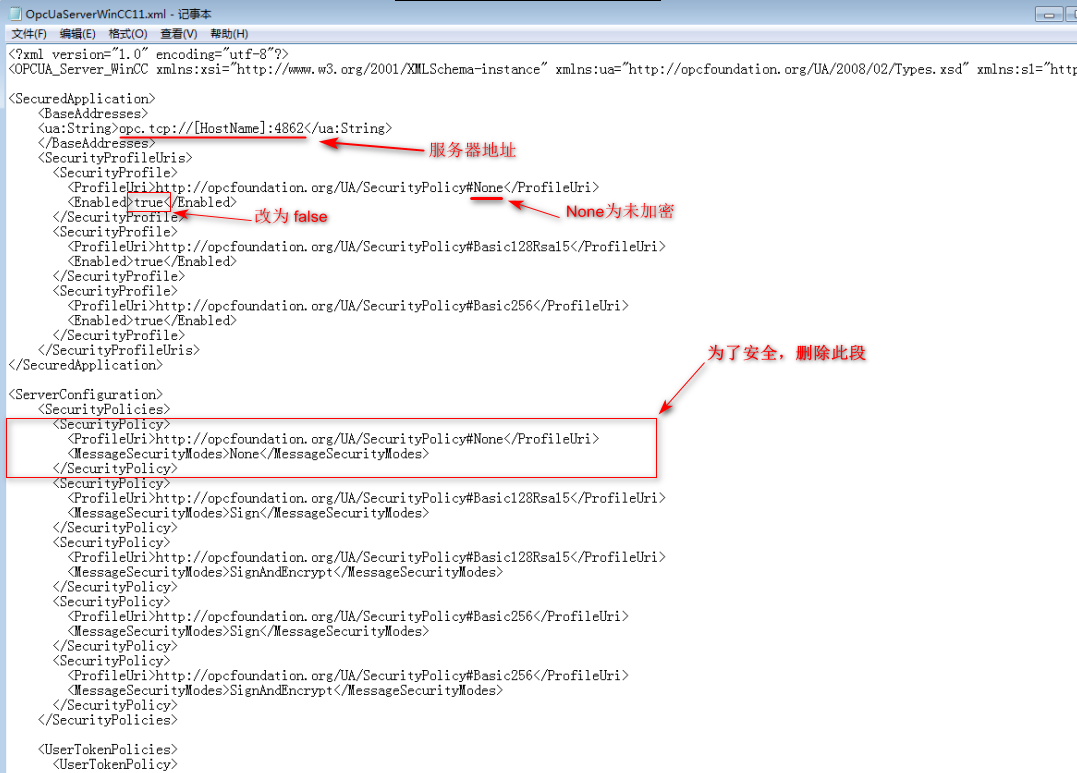
Task: Click the first SignAndEncrypt MessageSecurityModes line
Action: click(x=285, y=572)
